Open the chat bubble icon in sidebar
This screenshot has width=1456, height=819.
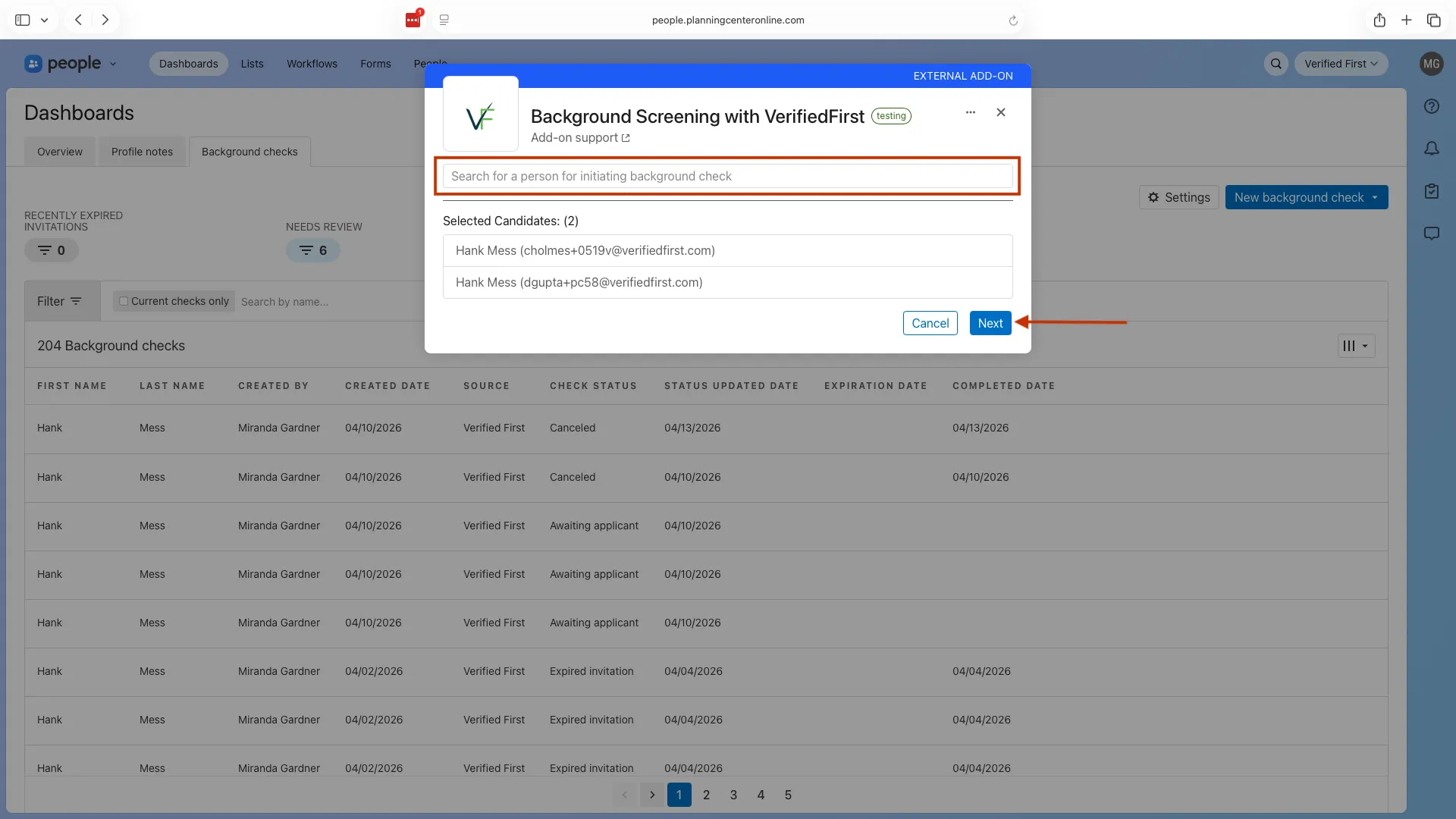pos(1431,234)
